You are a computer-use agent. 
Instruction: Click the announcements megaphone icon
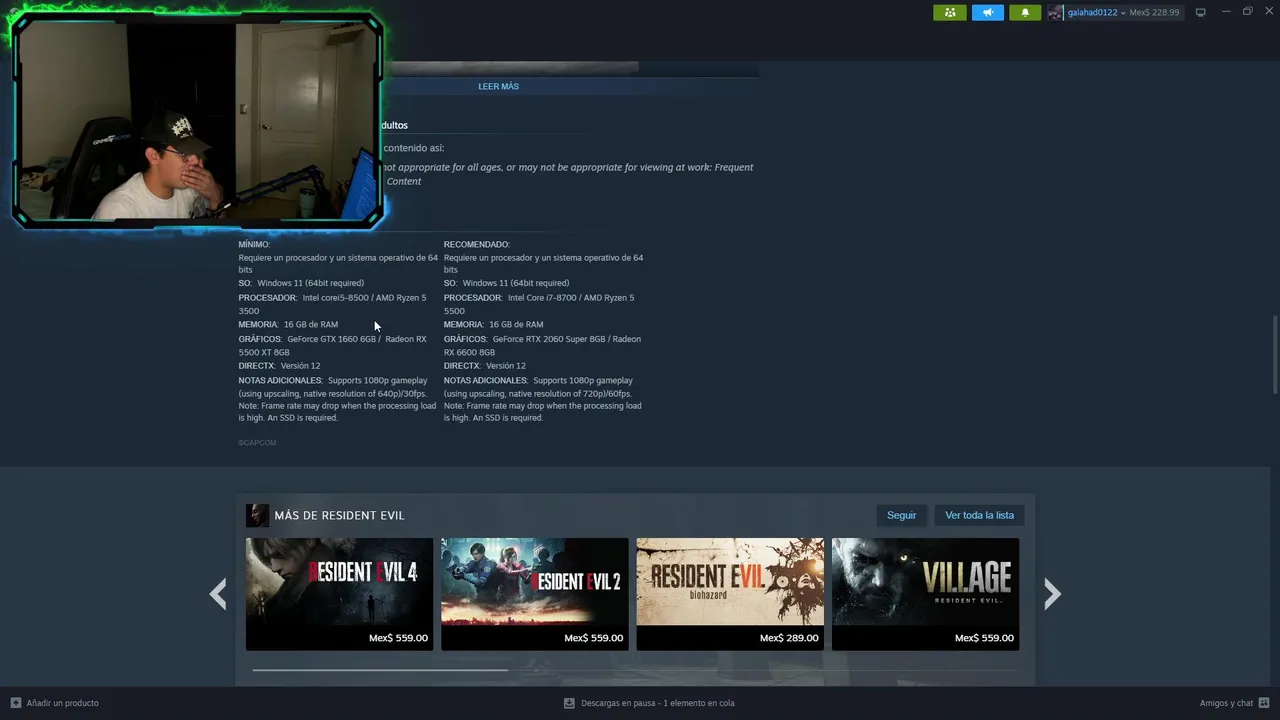tap(987, 12)
